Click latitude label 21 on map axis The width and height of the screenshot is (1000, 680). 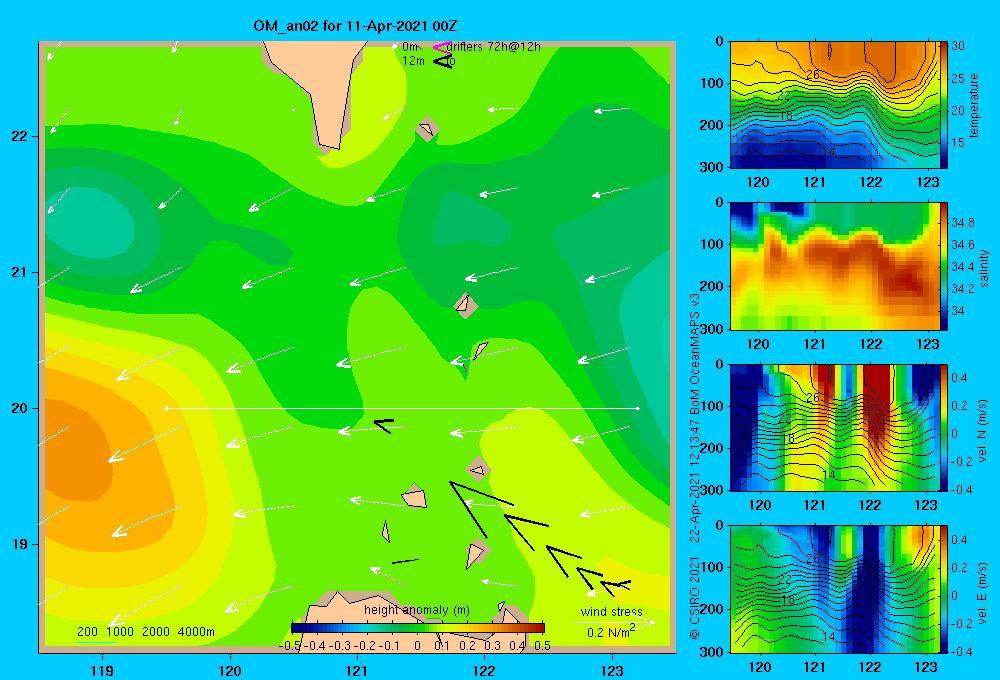(x=19, y=272)
